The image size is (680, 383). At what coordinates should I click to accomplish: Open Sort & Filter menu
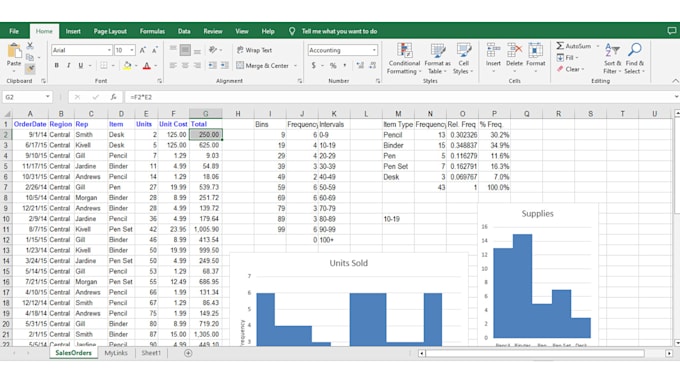coord(612,58)
